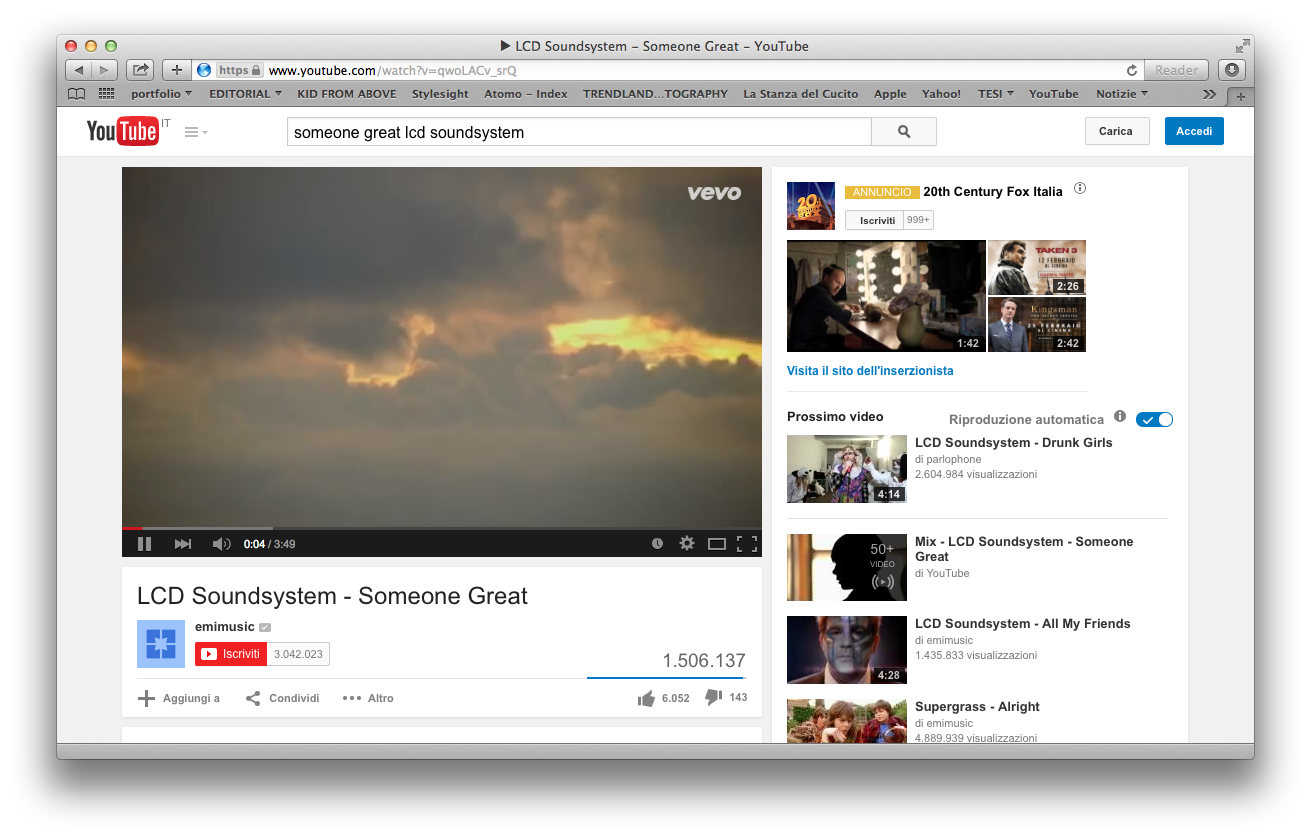Skip to the next video
The height and width of the screenshot is (838, 1311).
coord(183,544)
